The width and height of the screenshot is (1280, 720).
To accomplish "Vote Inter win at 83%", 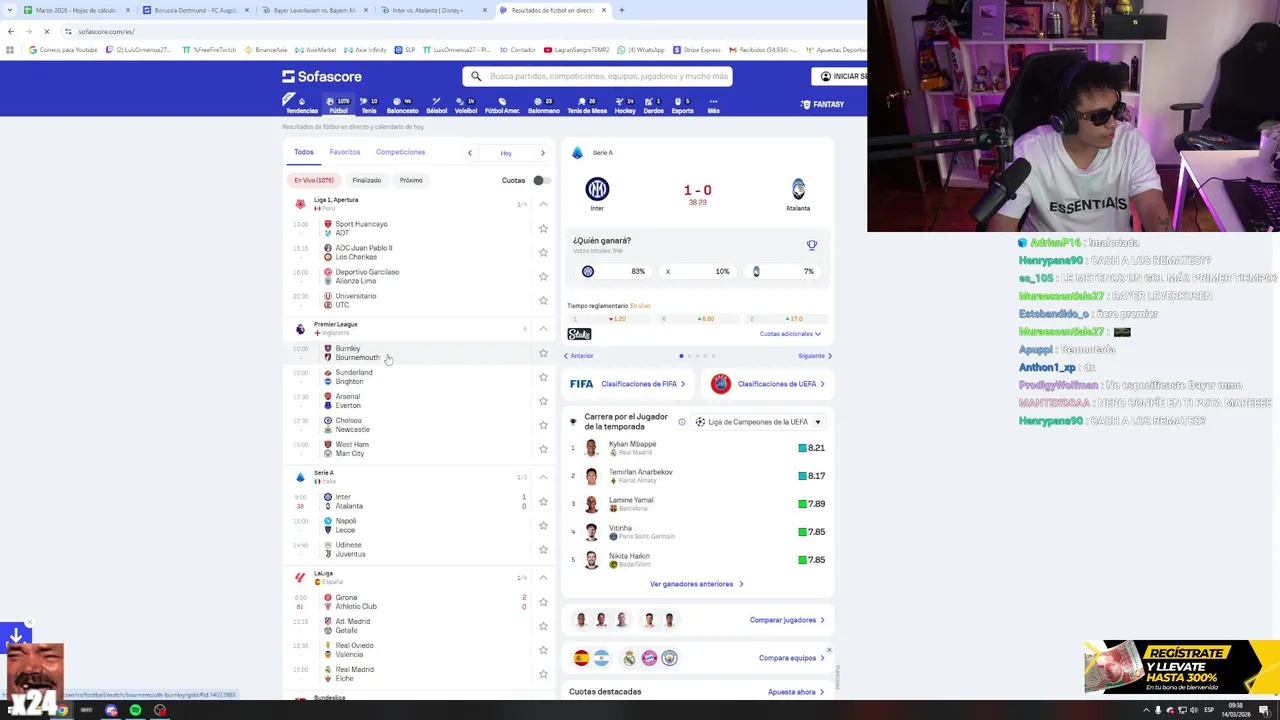I will coord(613,271).
